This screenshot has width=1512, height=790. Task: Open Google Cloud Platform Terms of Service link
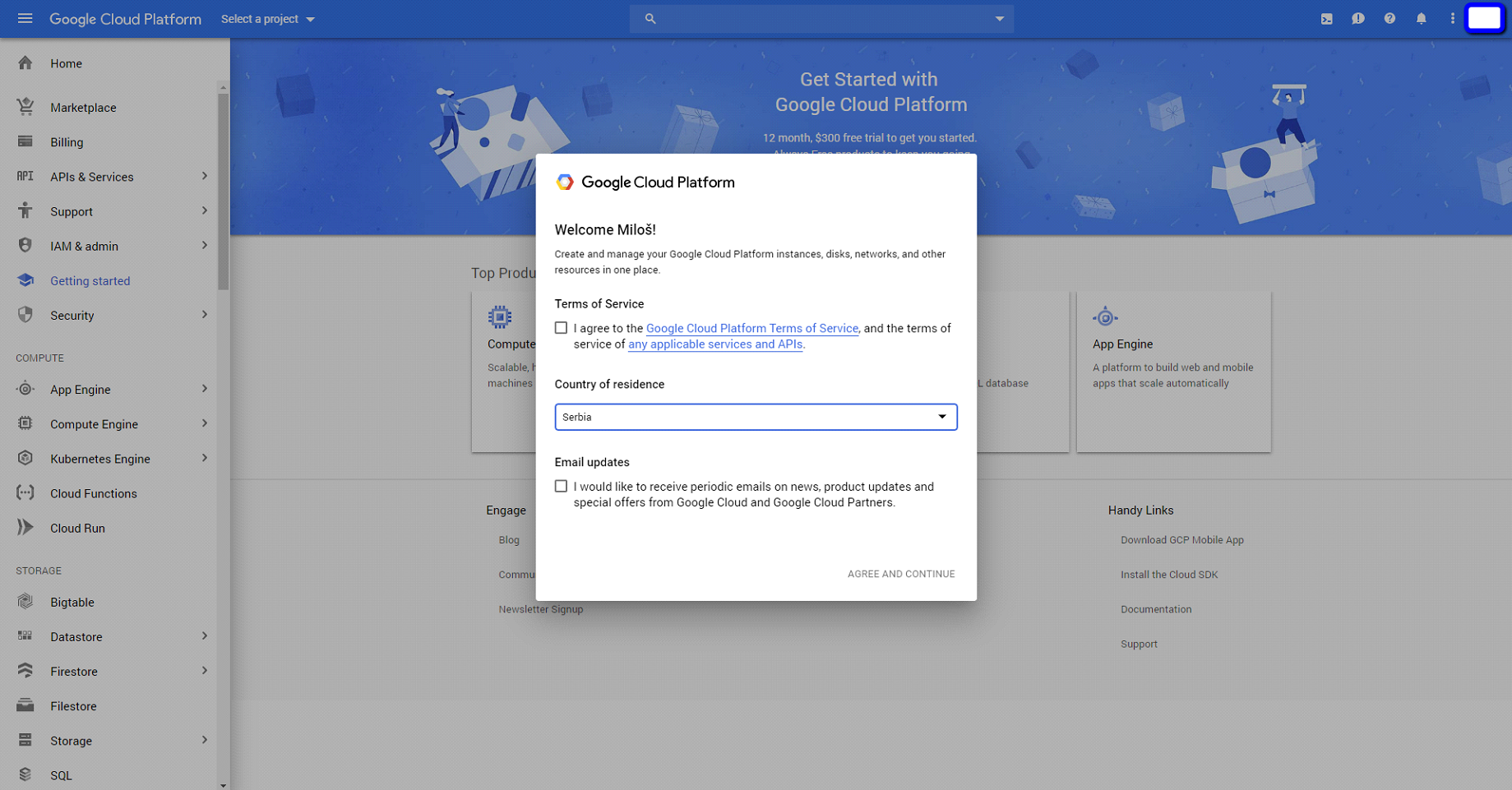coord(751,328)
